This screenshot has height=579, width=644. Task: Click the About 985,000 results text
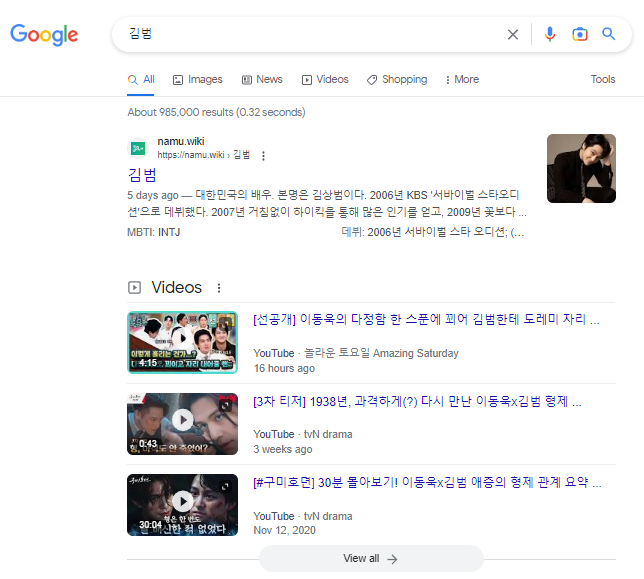[216, 112]
